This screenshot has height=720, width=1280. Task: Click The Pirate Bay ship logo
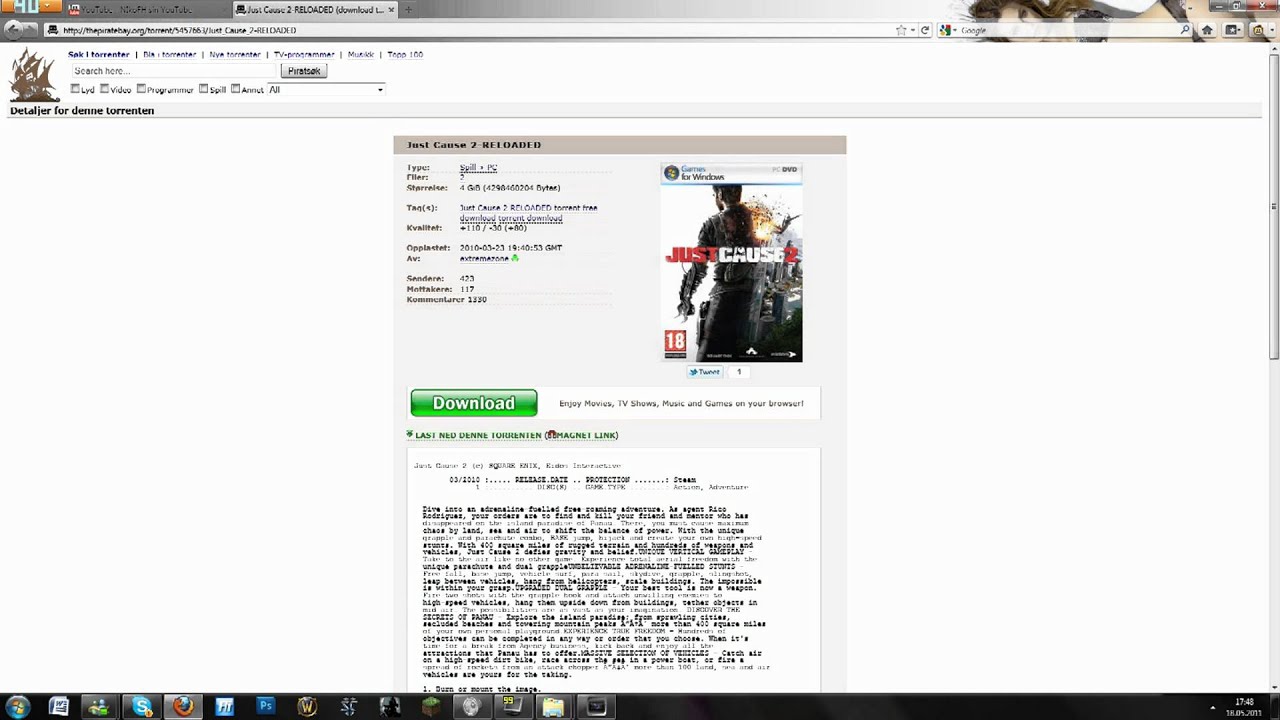34,74
